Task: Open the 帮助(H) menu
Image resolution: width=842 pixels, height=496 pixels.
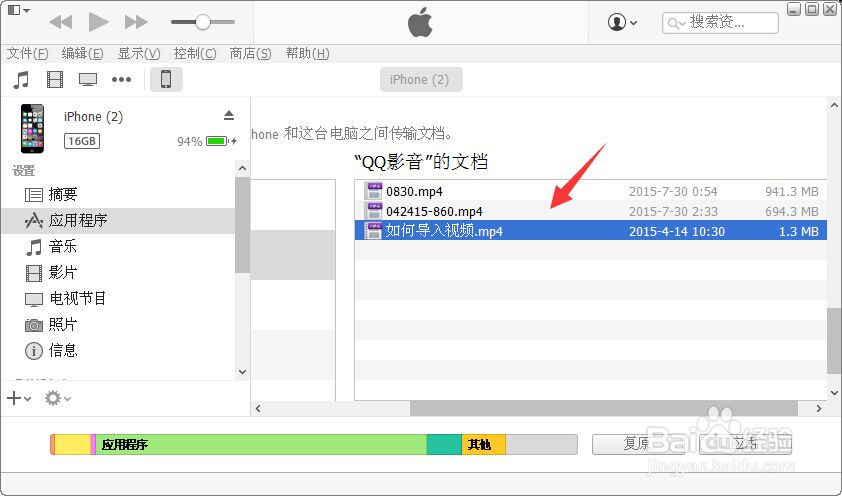Action: click(x=307, y=54)
